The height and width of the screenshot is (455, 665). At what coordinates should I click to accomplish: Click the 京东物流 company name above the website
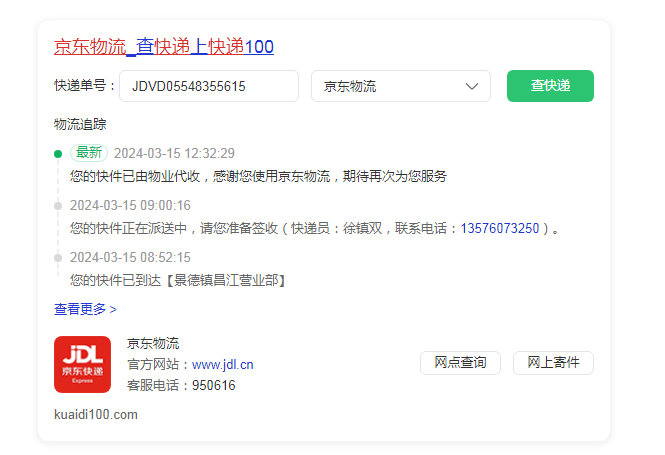[x=153, y=343]
